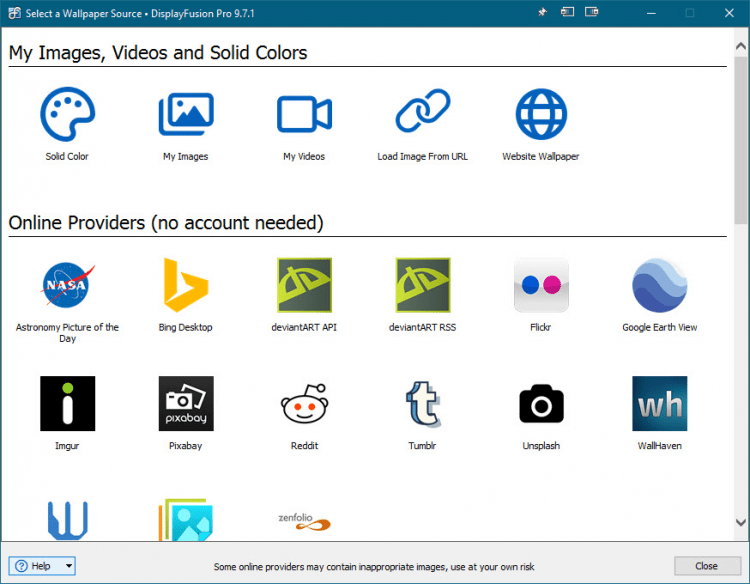Choose the Google Earth View icon
The image size is (750, 584).
click(x=660, y=285)
